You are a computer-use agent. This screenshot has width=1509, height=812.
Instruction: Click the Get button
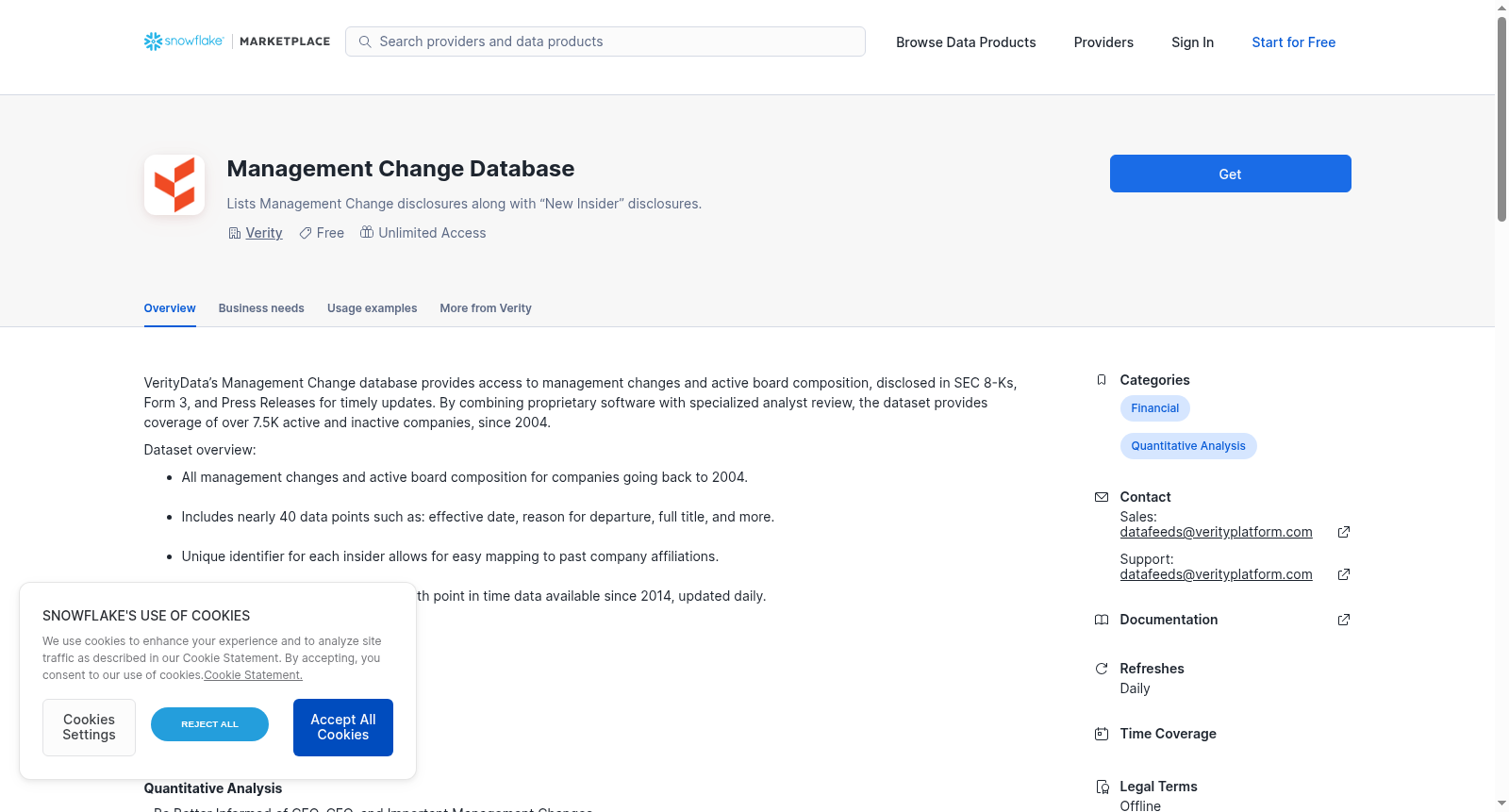[1230, 174]
